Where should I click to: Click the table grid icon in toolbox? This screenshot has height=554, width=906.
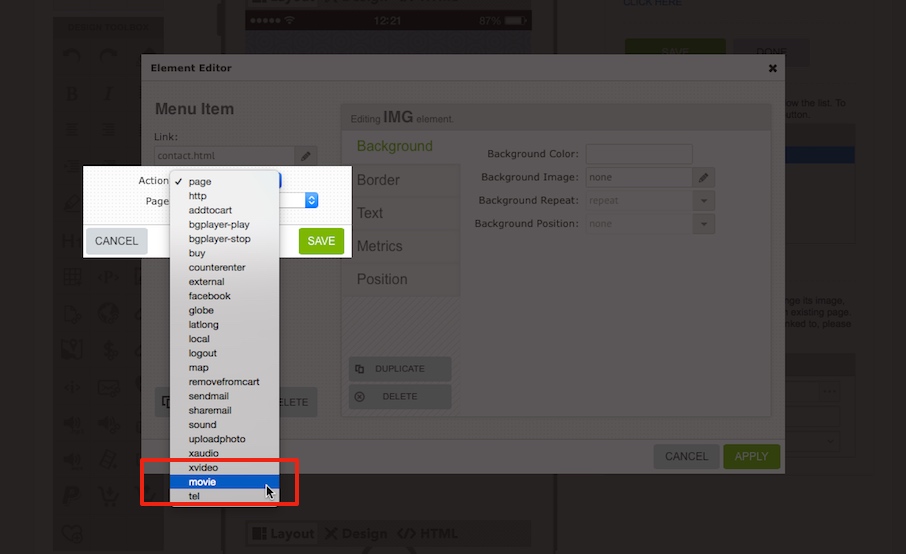tap(72, 277)
